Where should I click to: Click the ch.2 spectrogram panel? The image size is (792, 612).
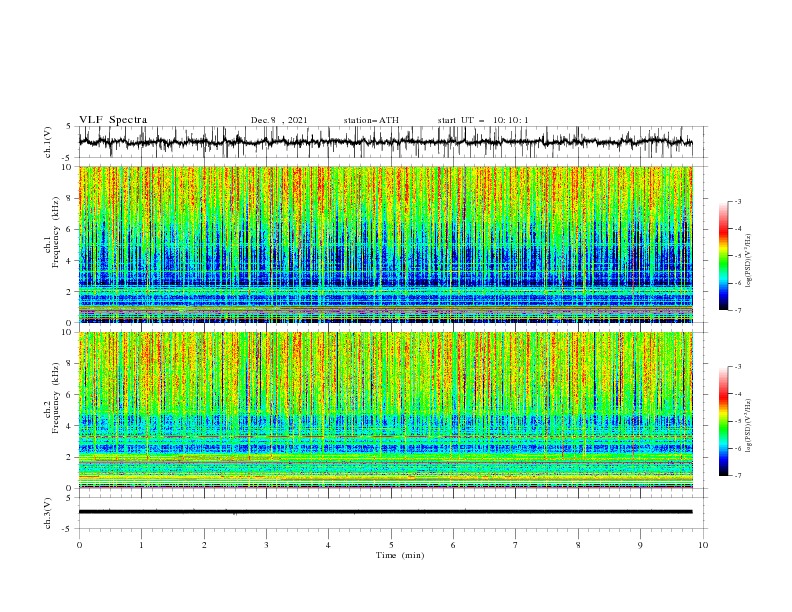[385, 410]
